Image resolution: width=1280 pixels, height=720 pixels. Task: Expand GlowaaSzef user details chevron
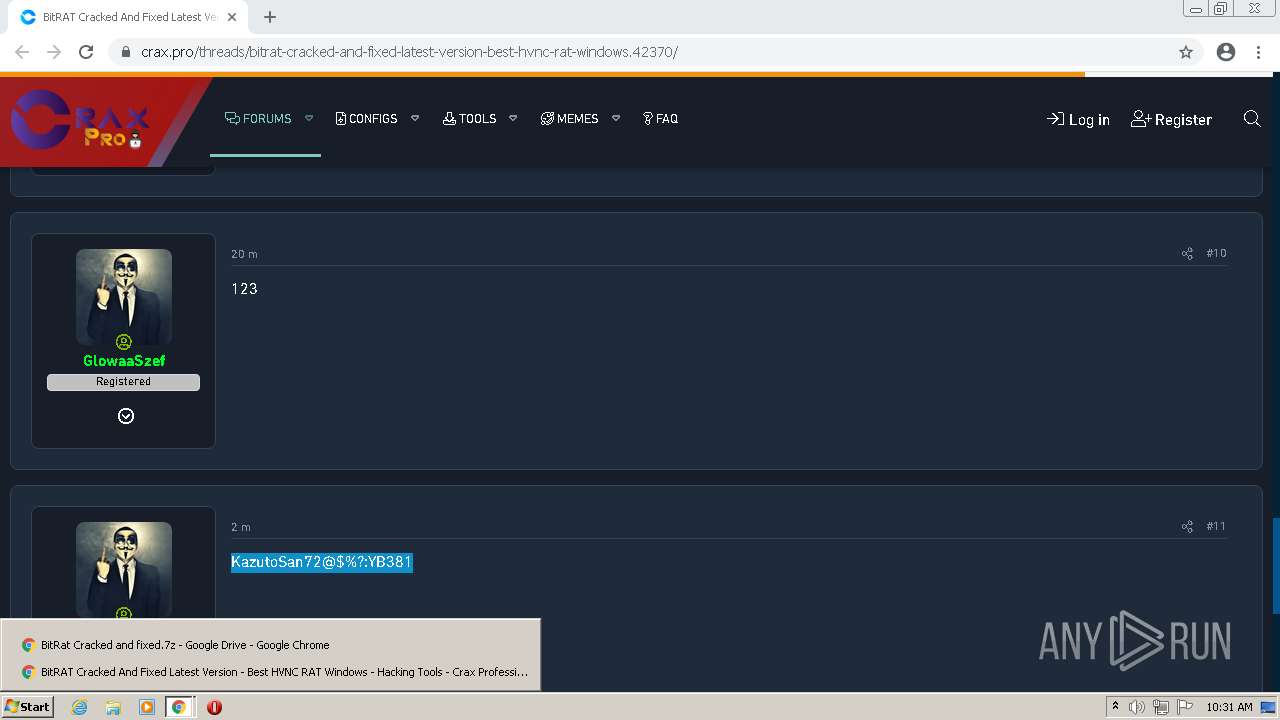coord(126,416)
